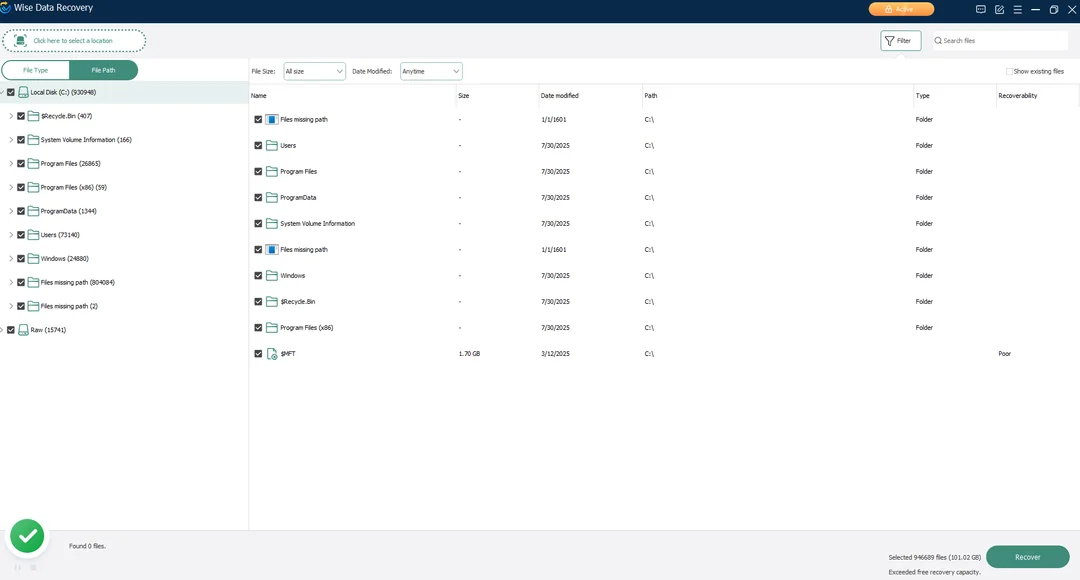Sort by the Name column header
The image size is (1080, 580).
click(352, 96)
